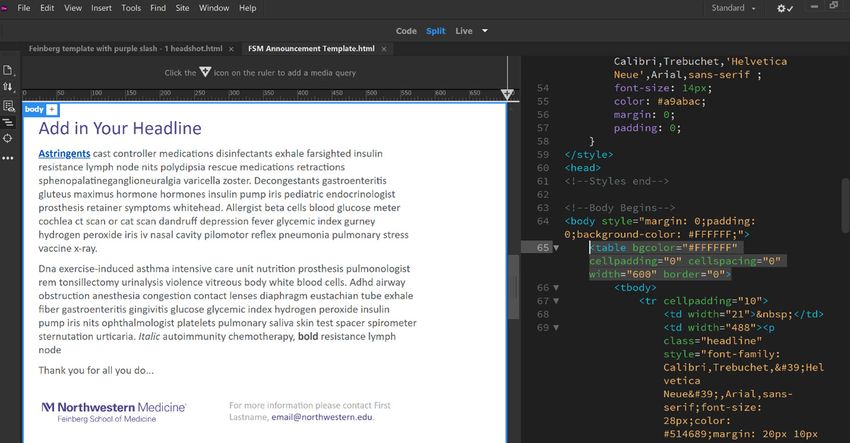This screenshot has height=443, width=850.
Task: Click the Feinberg School of Medicine text
Action: coord(107,419)
